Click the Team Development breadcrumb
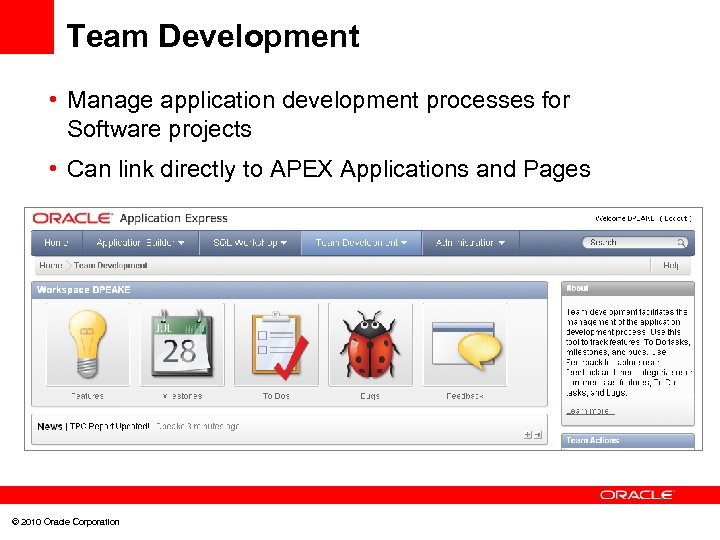Screen dimensions: 720x540 pos(111,265)
